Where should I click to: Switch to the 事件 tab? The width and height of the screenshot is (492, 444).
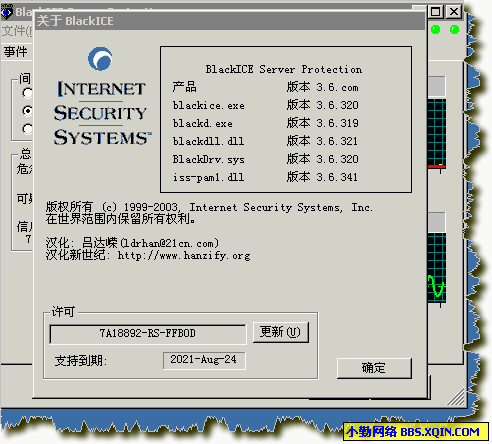coord(16,52)
